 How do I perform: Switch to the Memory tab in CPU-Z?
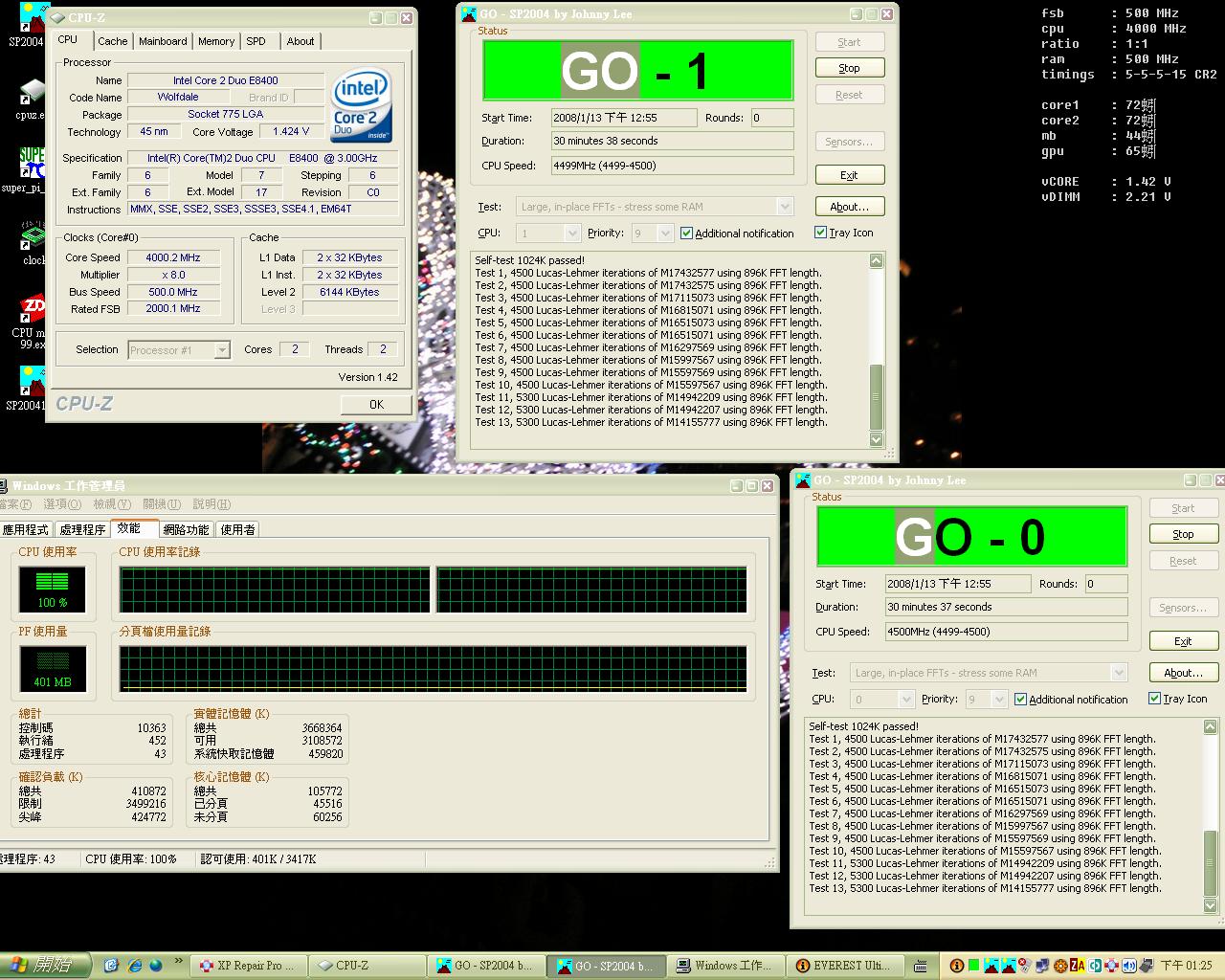pos(216,41)
